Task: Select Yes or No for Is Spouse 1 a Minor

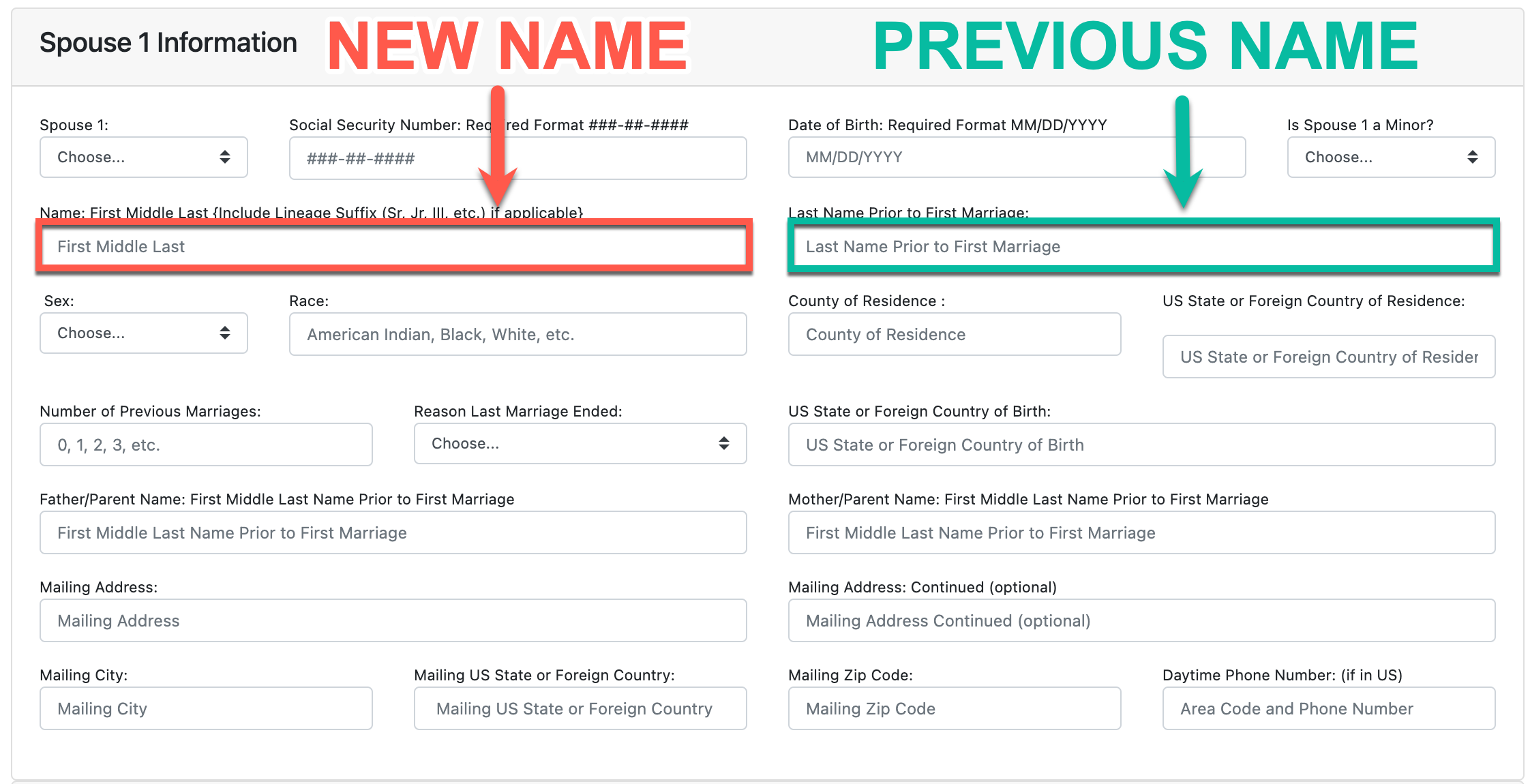Action: pos(1389,157)
